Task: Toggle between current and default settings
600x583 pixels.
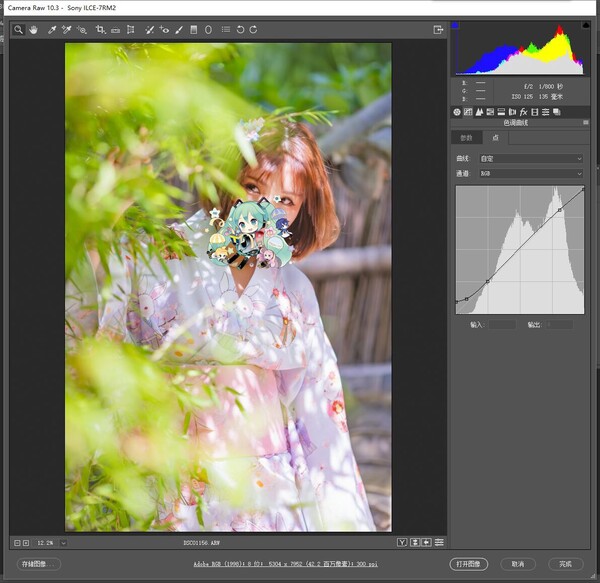Action: tap(439, 542)
